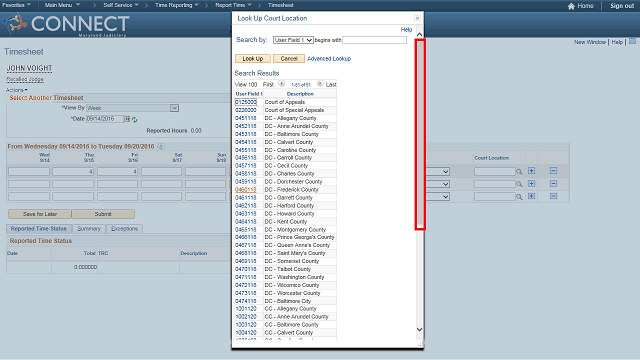Open Court Location lookup in third row

519,197
